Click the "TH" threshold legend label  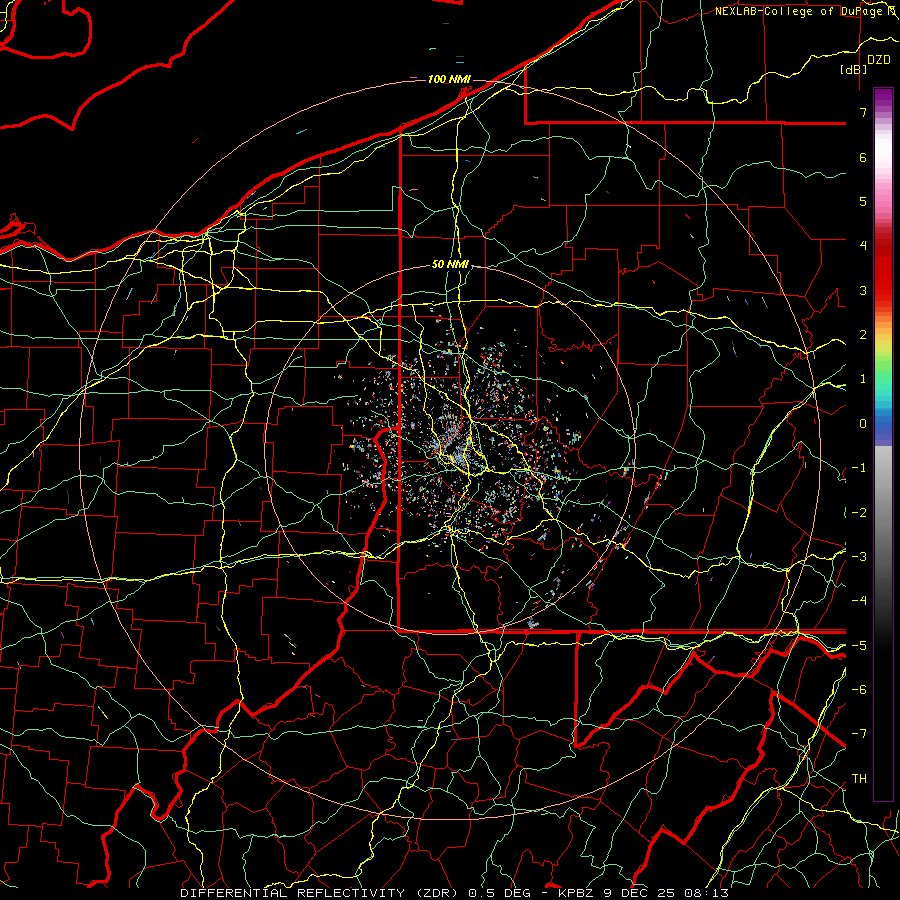[859, 779]
